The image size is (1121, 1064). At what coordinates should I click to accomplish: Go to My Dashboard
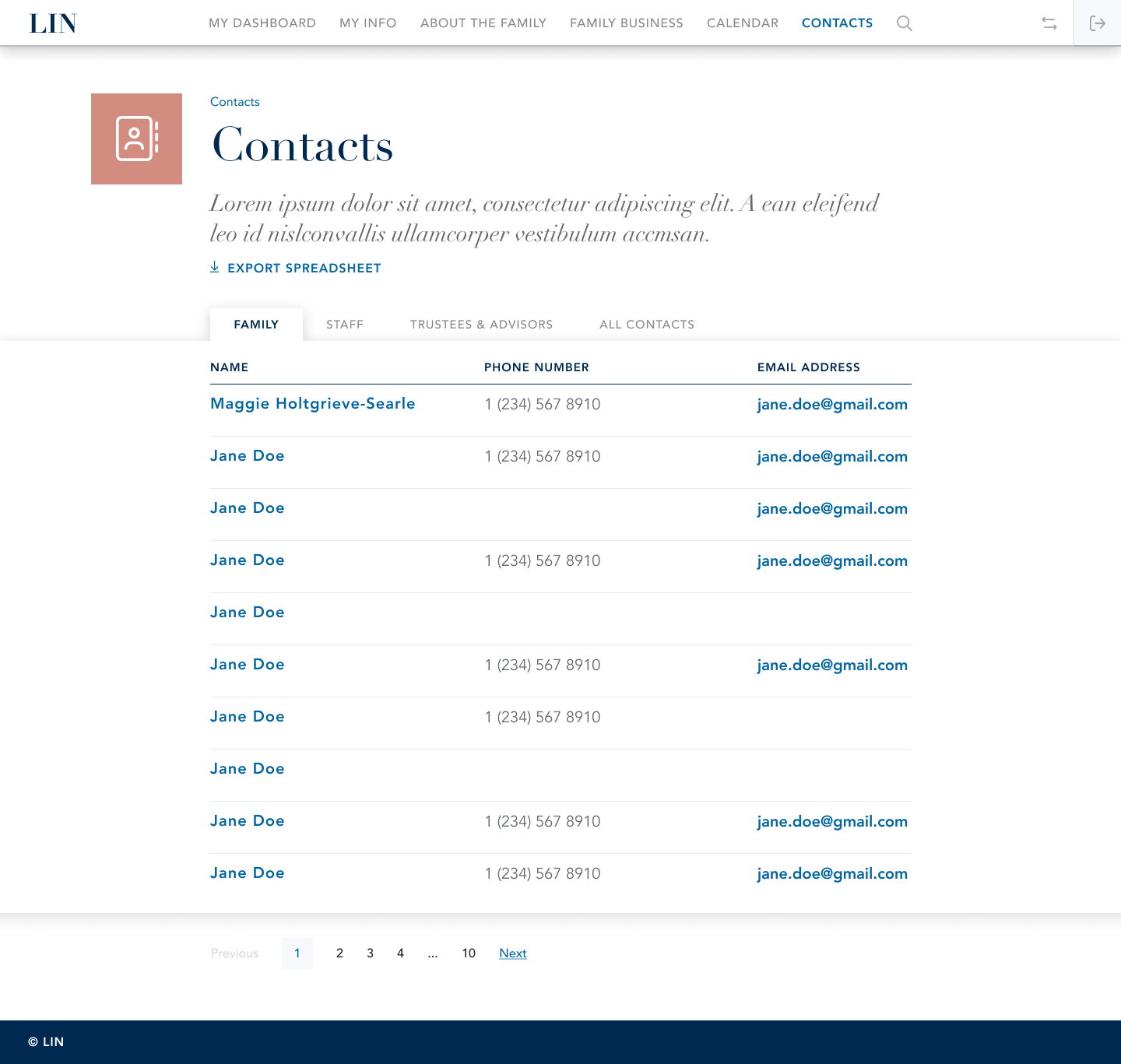point(262,23)
